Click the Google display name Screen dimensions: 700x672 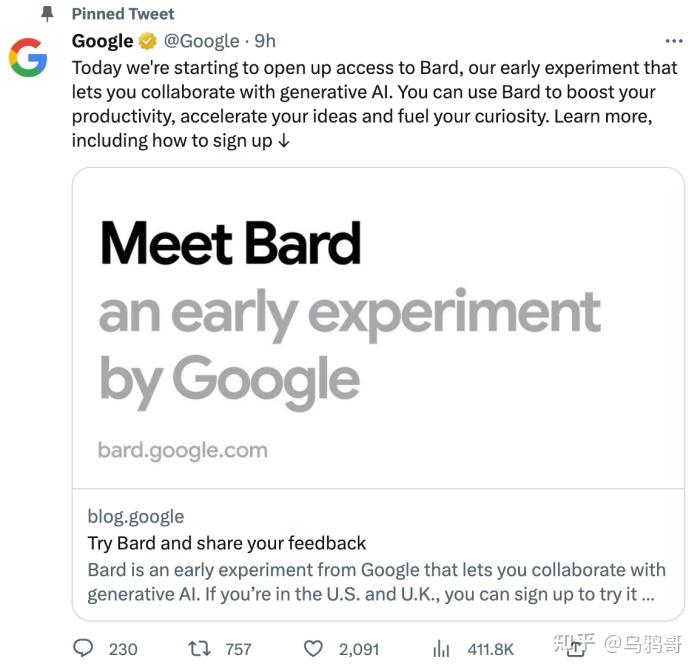[102, 41]
